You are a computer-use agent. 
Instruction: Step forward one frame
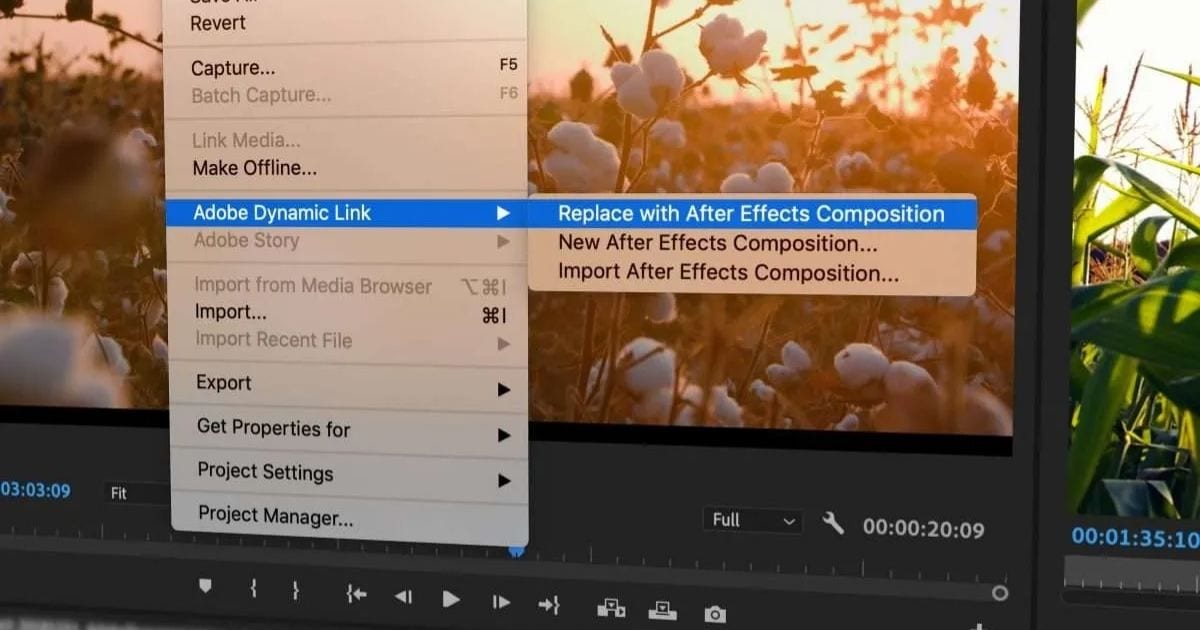pyautogui.click(x=501, y=602)
